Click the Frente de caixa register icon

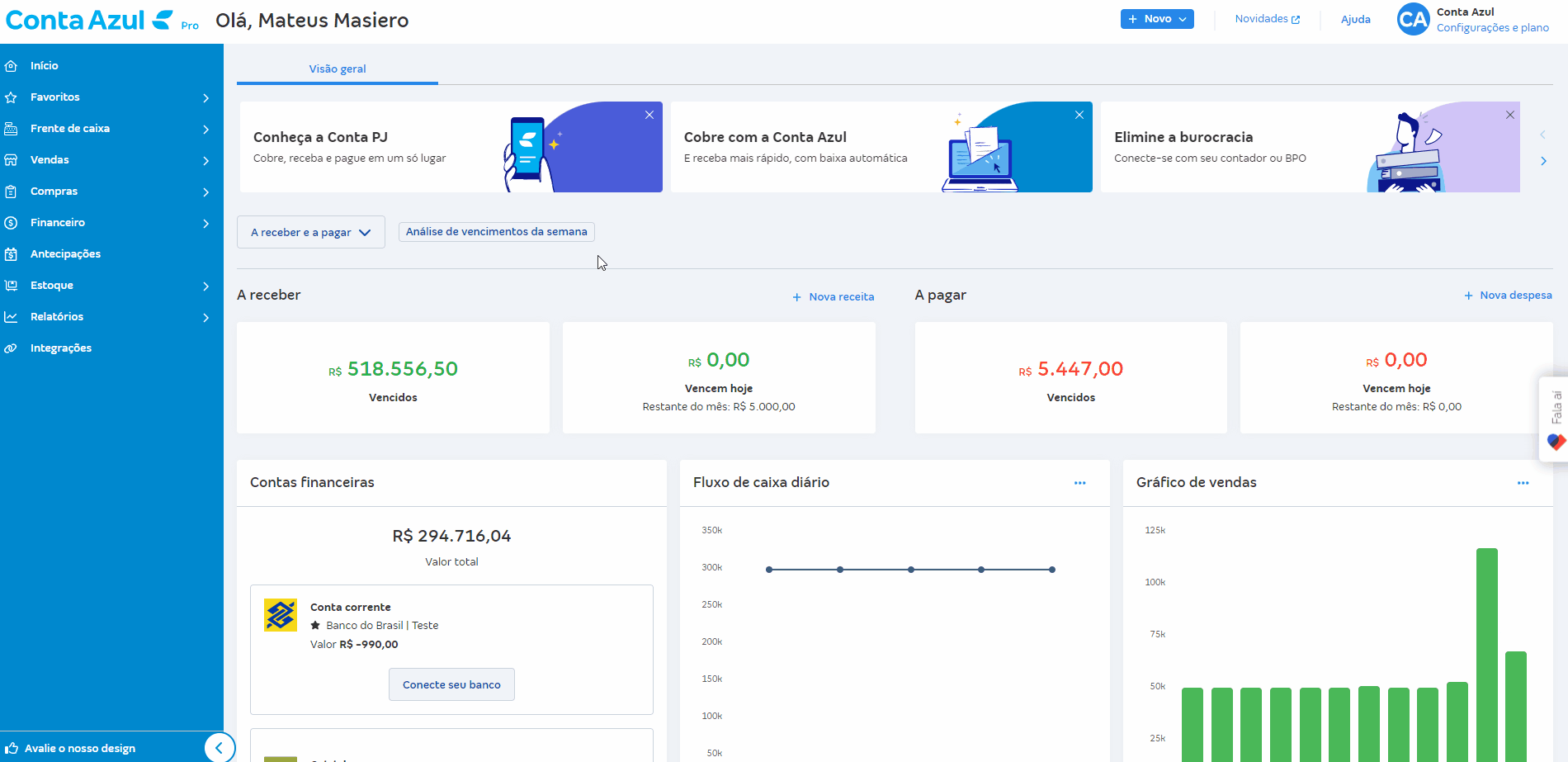11,129
